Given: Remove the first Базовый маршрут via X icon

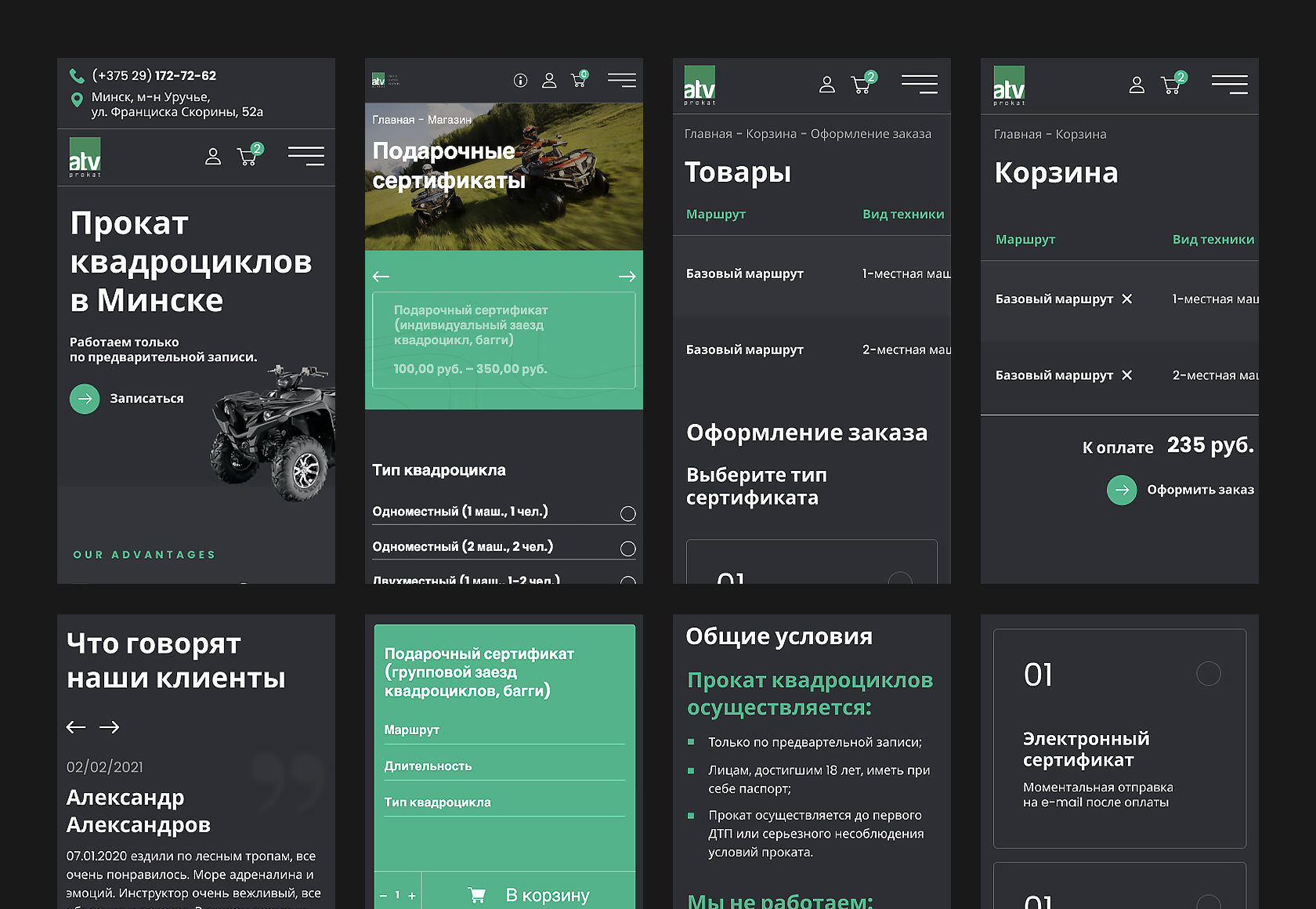Looking at the screenshot, I should tap(1126, 299).
